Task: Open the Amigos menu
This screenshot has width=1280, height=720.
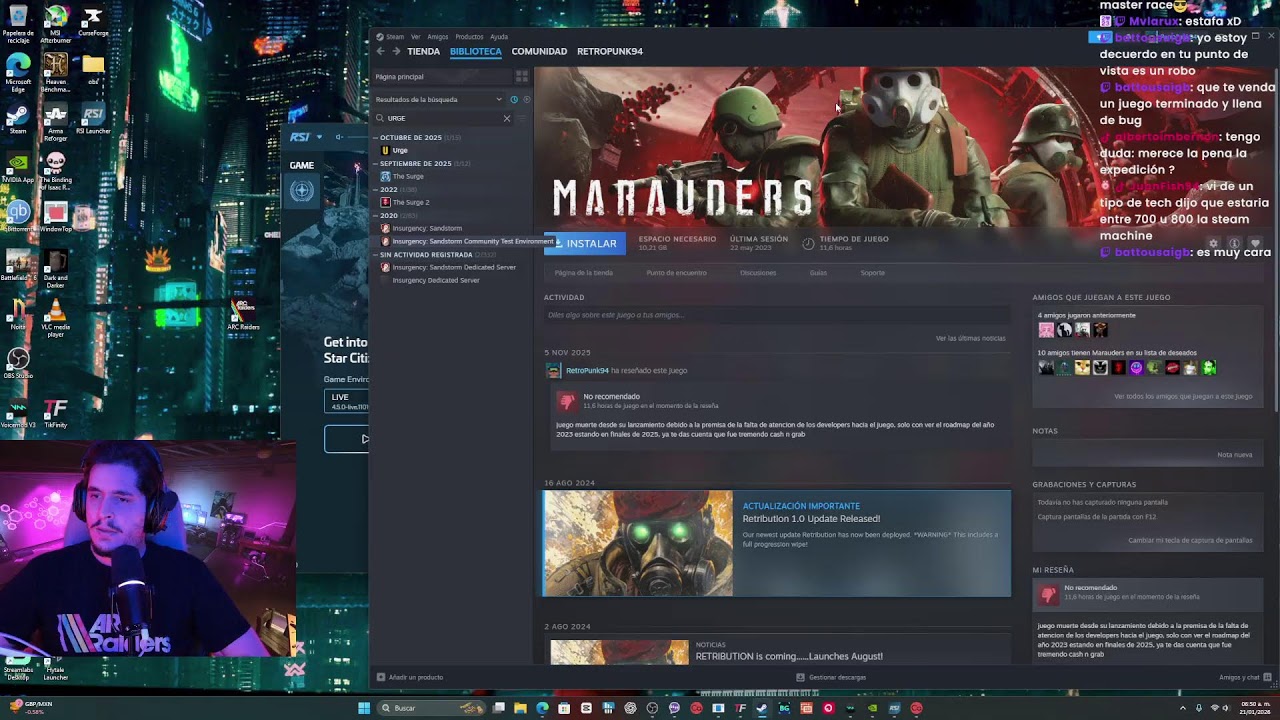Action: click(x=438, y=37)
